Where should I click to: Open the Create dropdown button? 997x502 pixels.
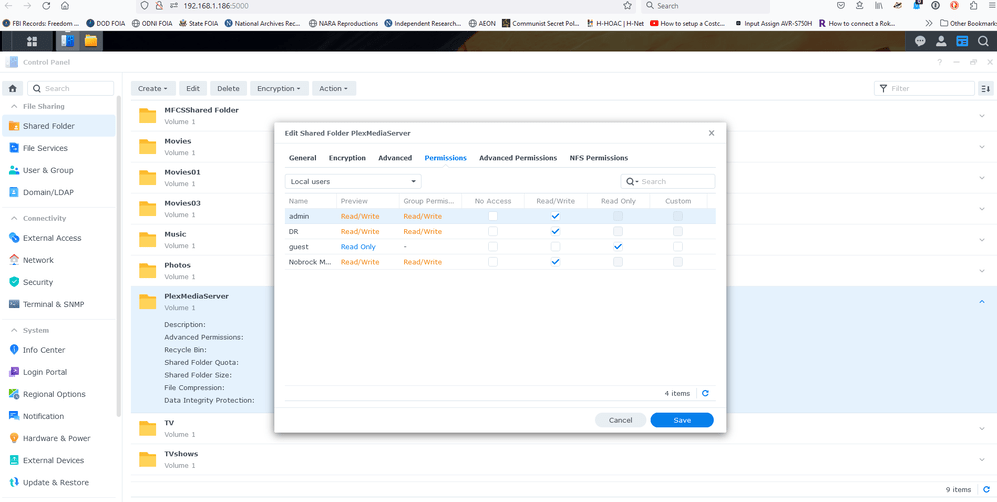(153, 88)
